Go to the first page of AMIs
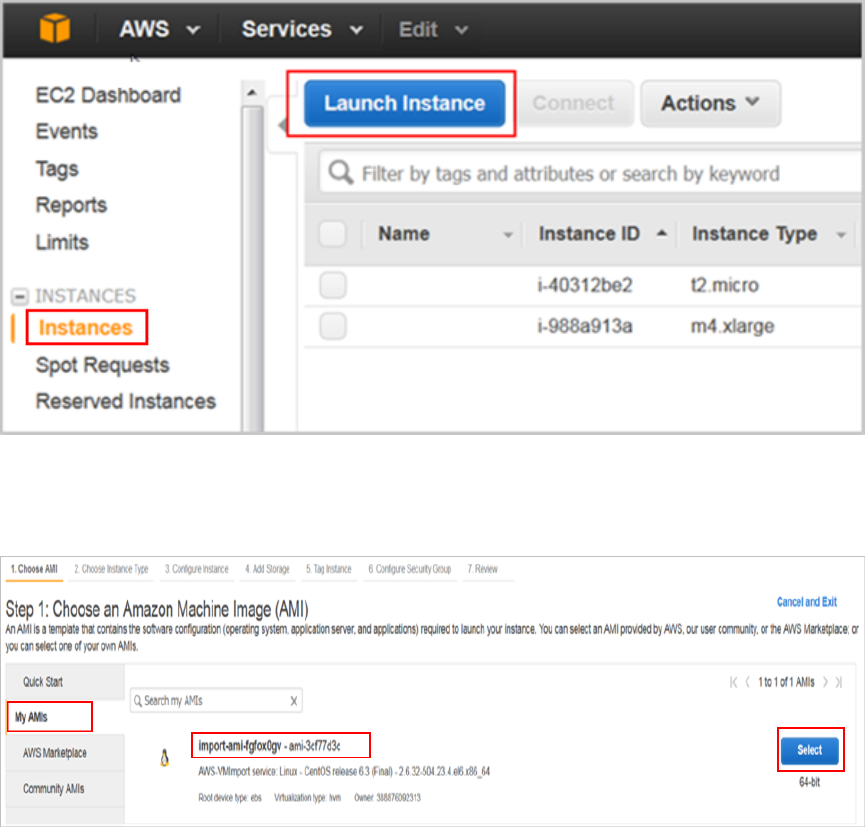 coord(733,682)
